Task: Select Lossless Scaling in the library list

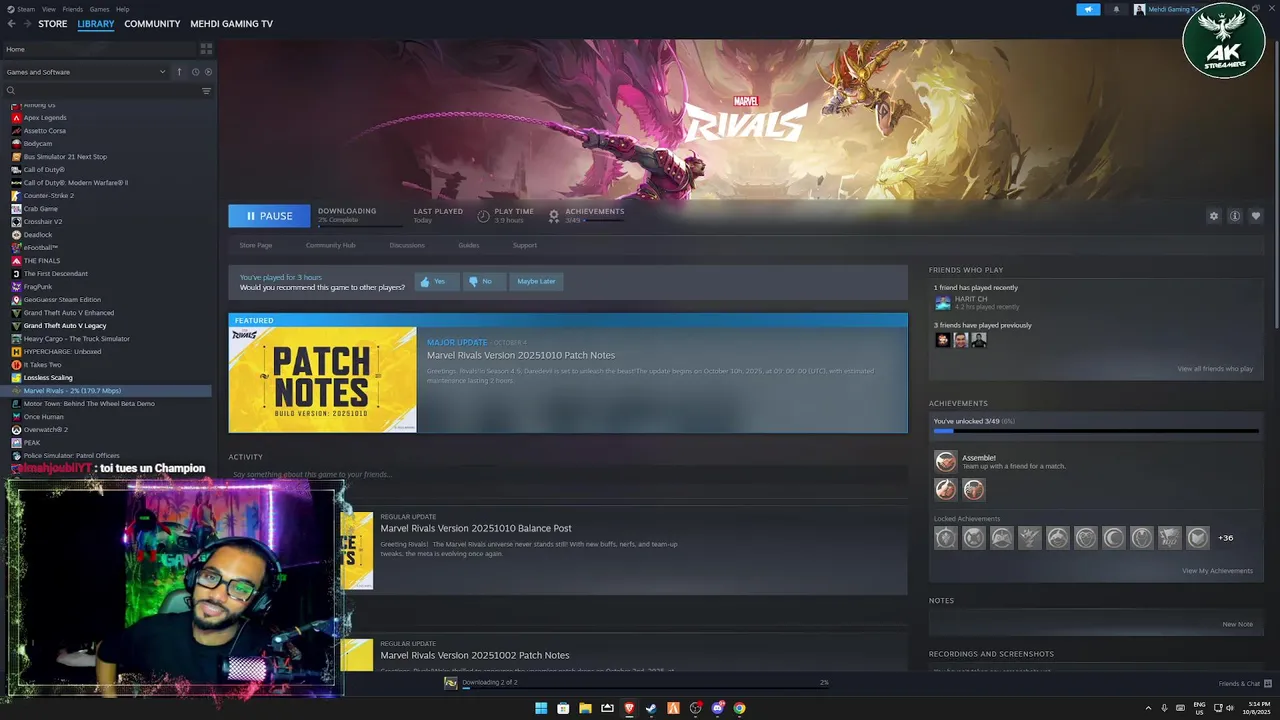Action: pyautogui.click(x=47, y=378)
